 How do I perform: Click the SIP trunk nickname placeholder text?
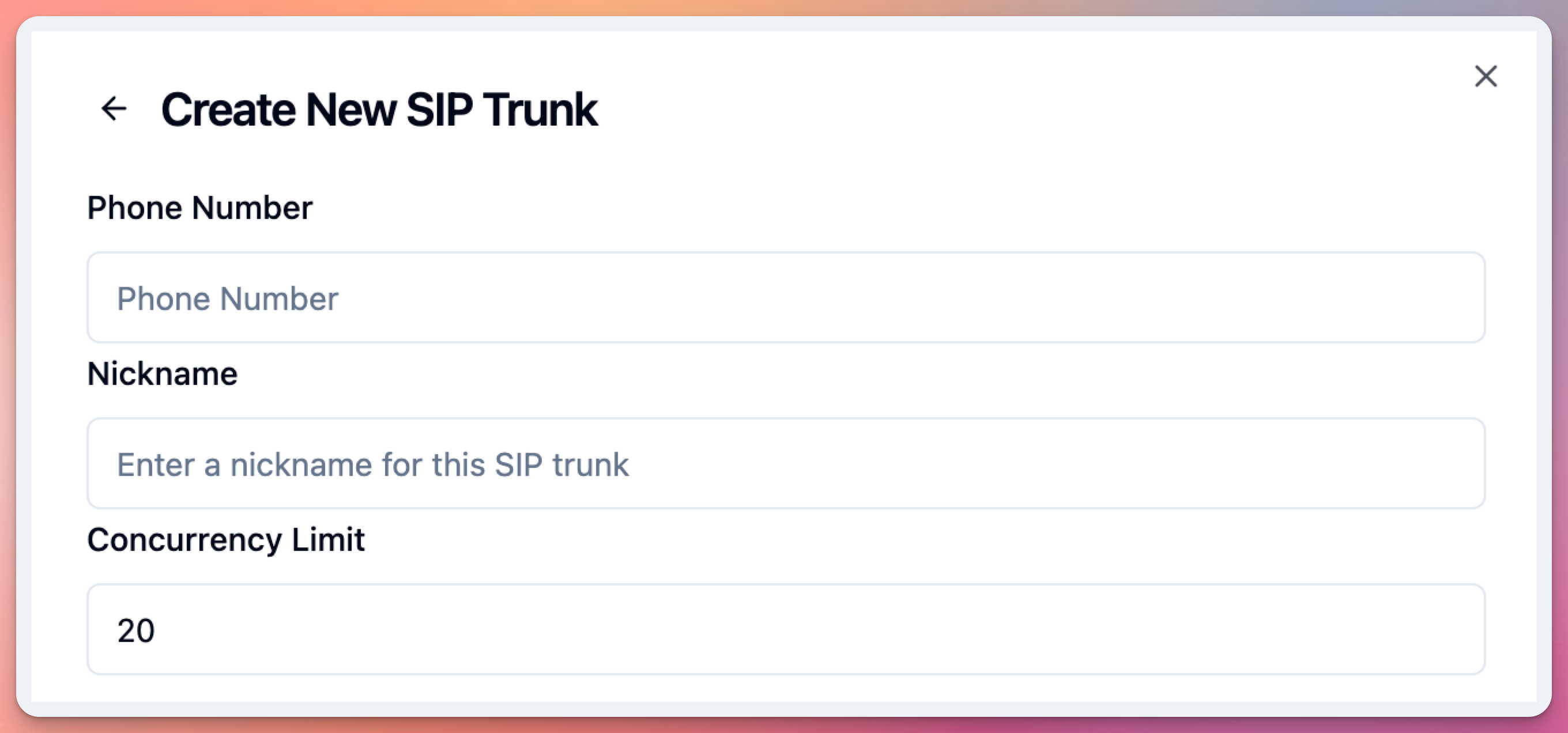point(374,464)
